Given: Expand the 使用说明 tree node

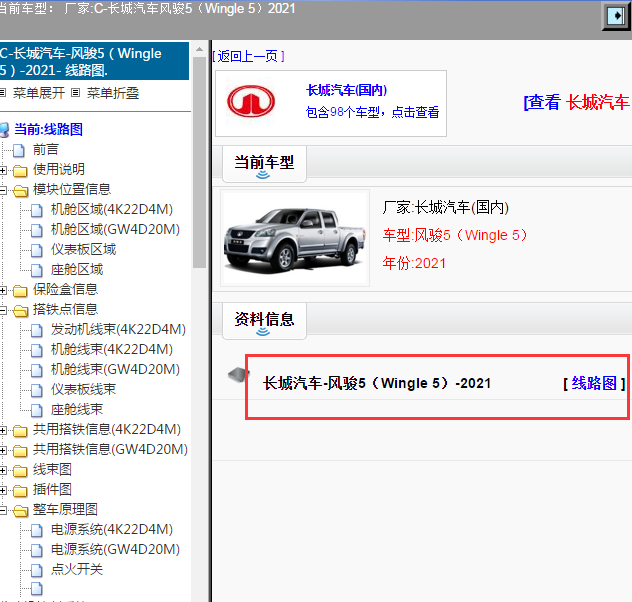Looking at the screenshot, I should pyautogui.click(x=3, y=170).
